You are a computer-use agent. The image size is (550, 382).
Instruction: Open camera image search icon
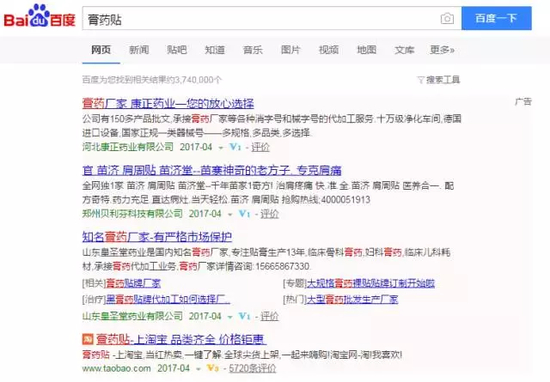click(447, 18)
